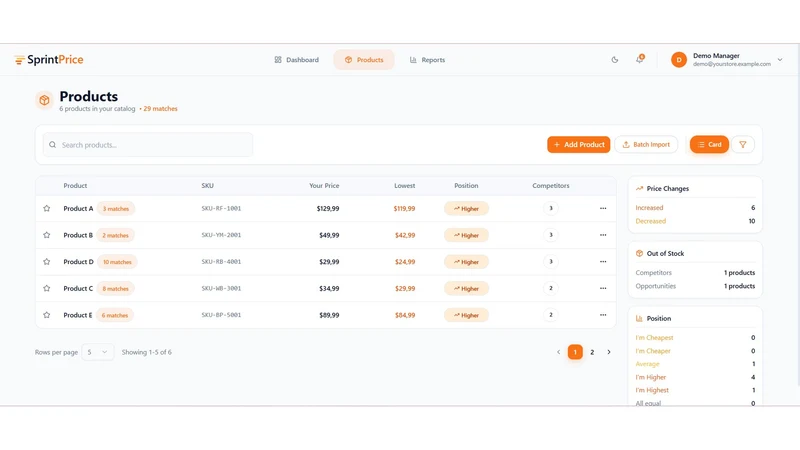Star Product D as favorite
The image size is (800, 450).
(47, 262)
